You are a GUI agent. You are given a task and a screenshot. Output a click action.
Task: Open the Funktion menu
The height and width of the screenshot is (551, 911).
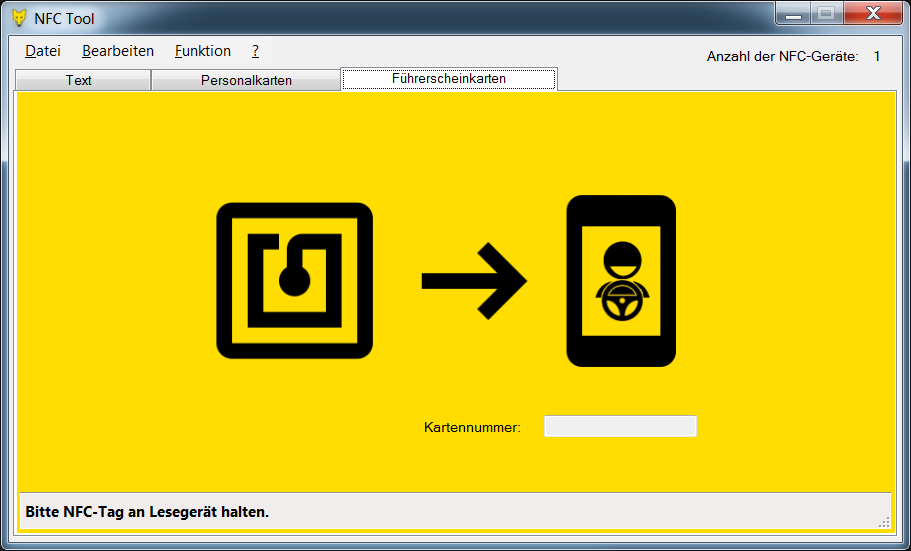coord(202,51)
